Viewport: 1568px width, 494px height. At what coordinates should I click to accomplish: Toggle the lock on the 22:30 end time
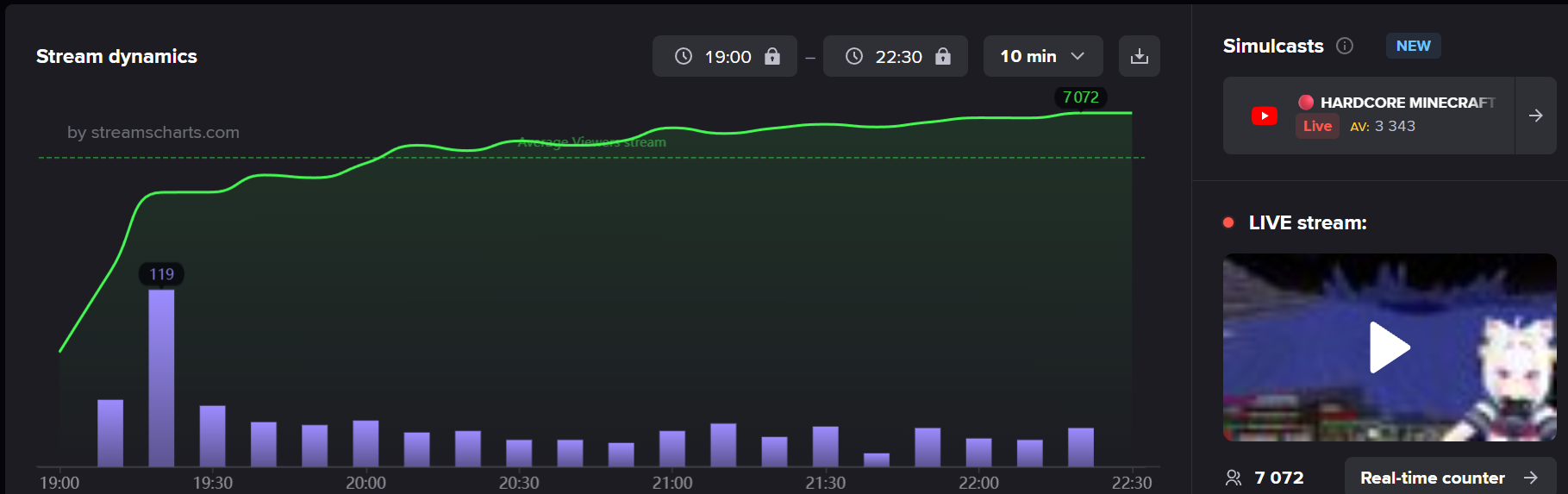[x=943, y=56]
